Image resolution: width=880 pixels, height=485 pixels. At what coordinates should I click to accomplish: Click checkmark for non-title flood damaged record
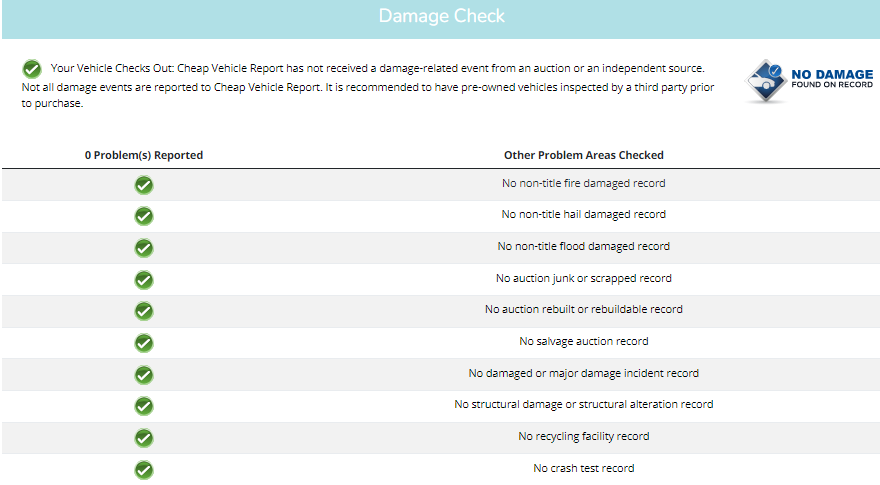(x=144, y=248)
